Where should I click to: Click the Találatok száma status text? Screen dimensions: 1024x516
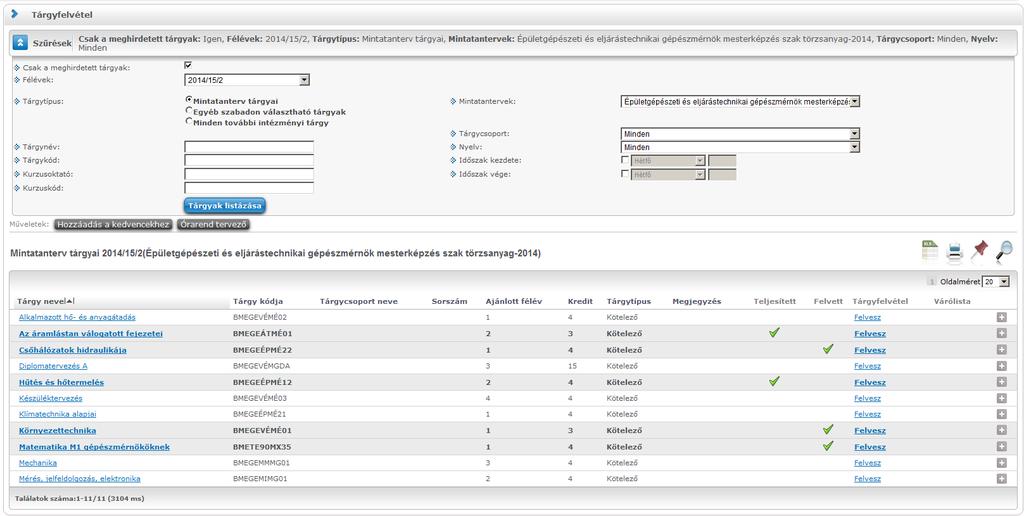(79, 498)
